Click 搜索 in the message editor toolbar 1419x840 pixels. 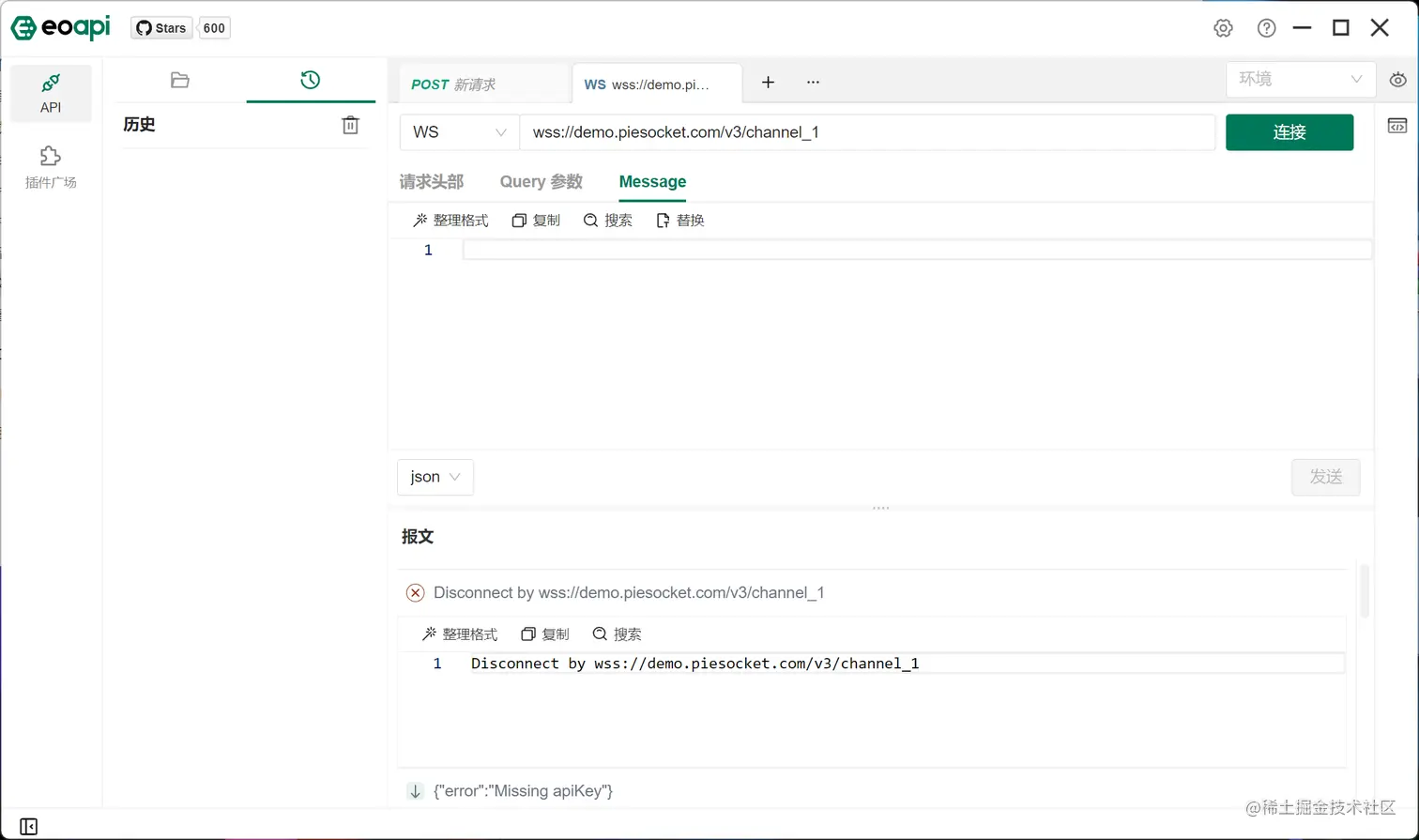coord(607,221)
